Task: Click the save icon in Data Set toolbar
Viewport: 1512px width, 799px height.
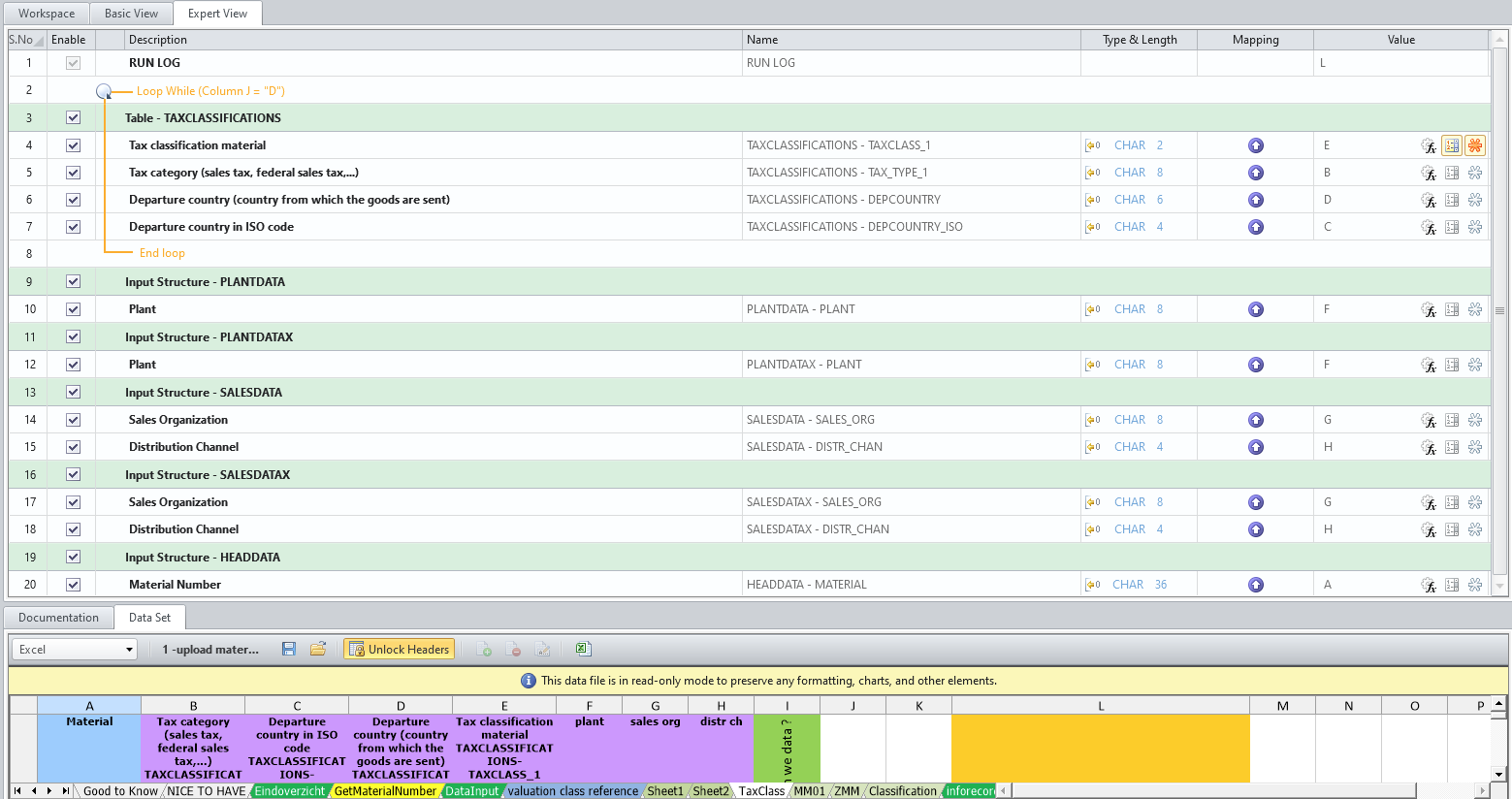Action: tap(289, 649)
